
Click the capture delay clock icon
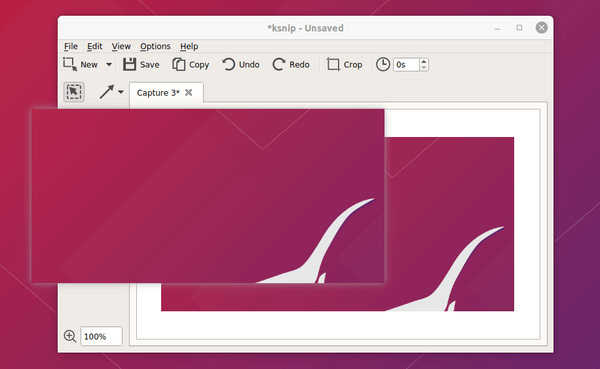[383, 64]
